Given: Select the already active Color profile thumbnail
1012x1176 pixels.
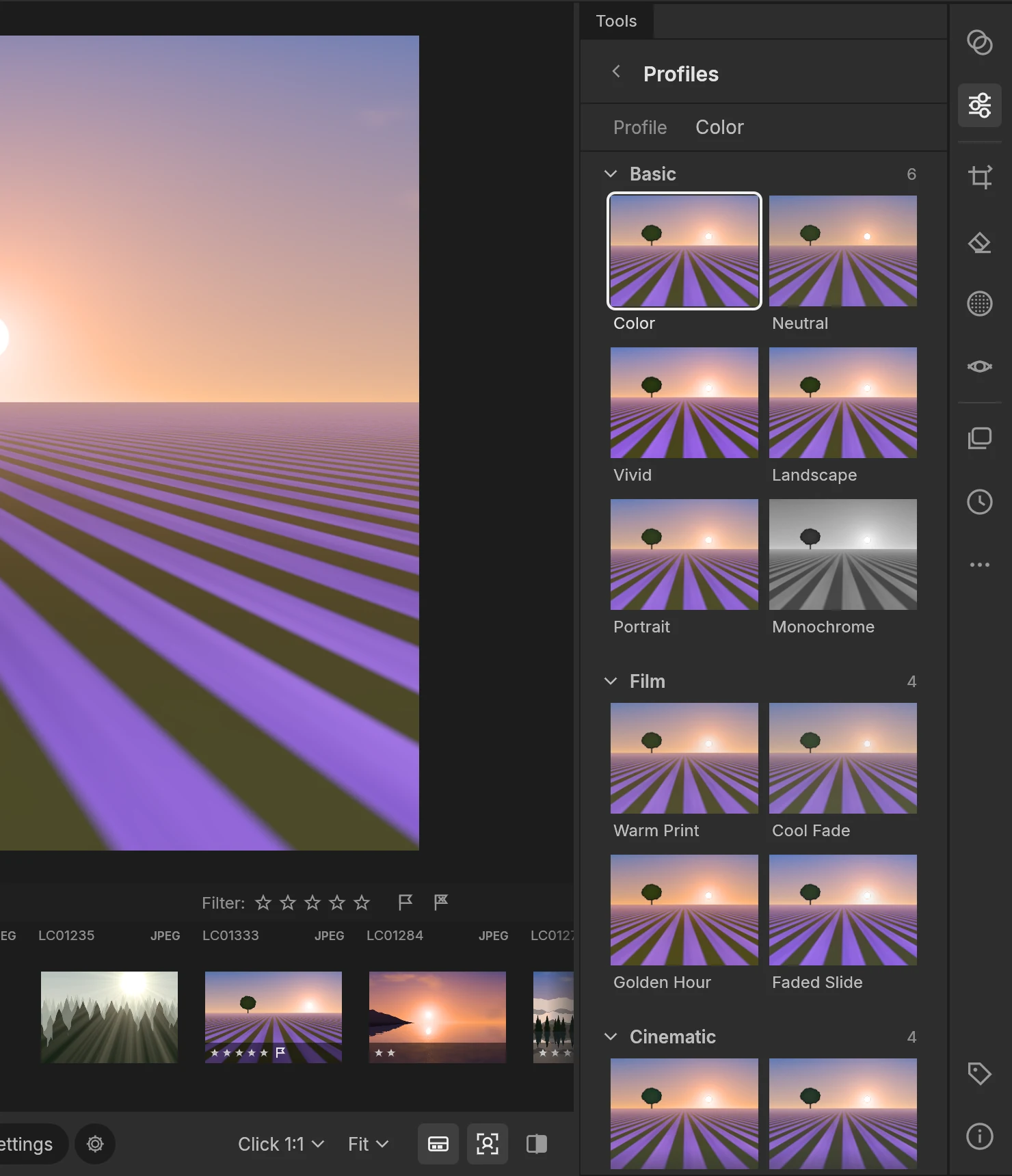Looking at the screenshot, I should 684,251.
